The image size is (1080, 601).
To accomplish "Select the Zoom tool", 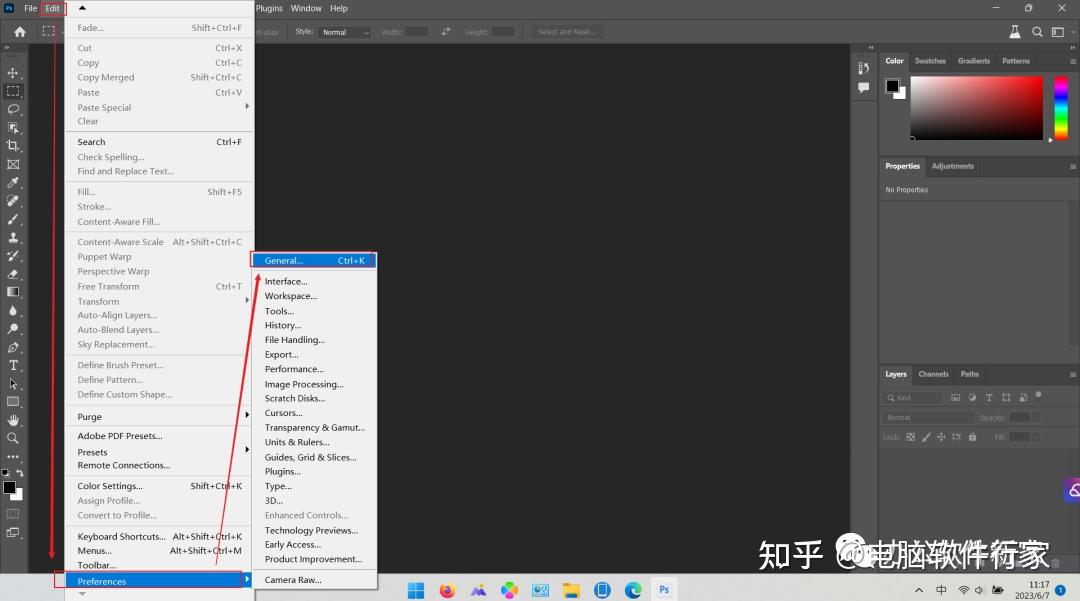I will click(x=13, y=438).
